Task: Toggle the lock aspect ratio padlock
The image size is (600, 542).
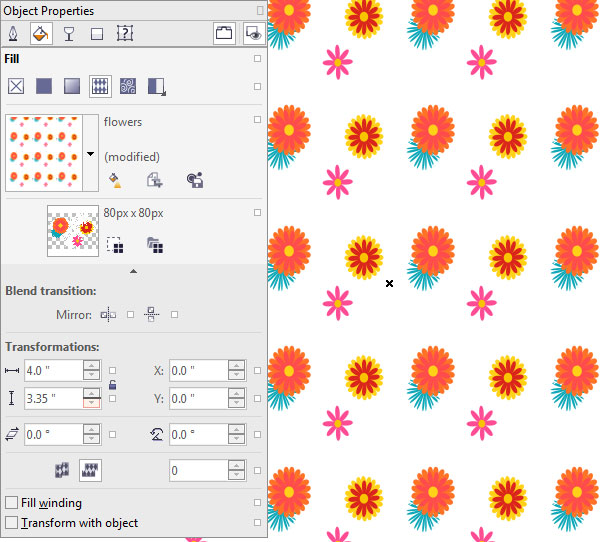Action: click(x=112, y=385)
